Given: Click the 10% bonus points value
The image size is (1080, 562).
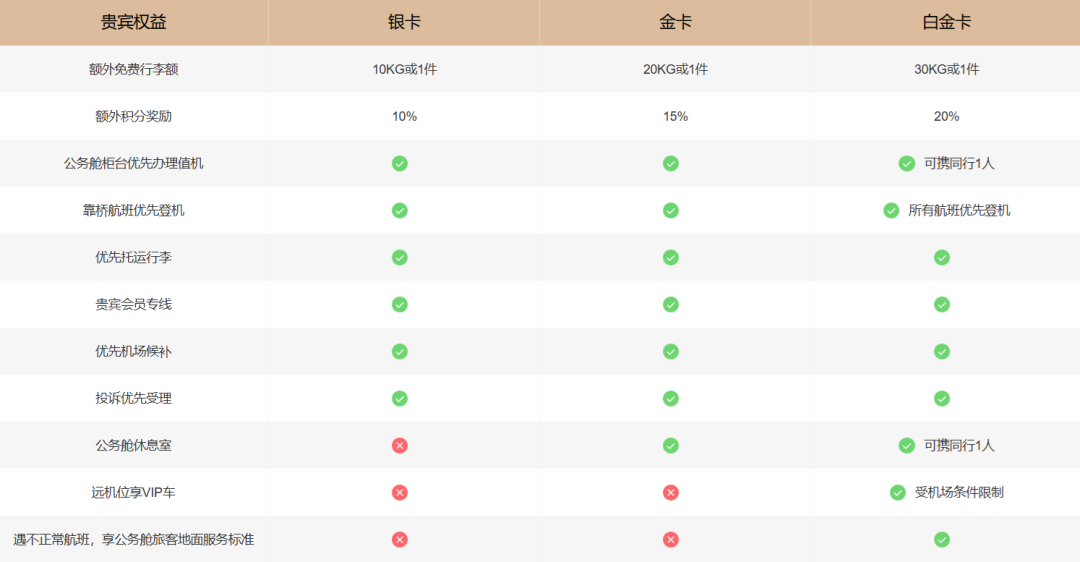Looking at the screenshot, I should point(404,116).
